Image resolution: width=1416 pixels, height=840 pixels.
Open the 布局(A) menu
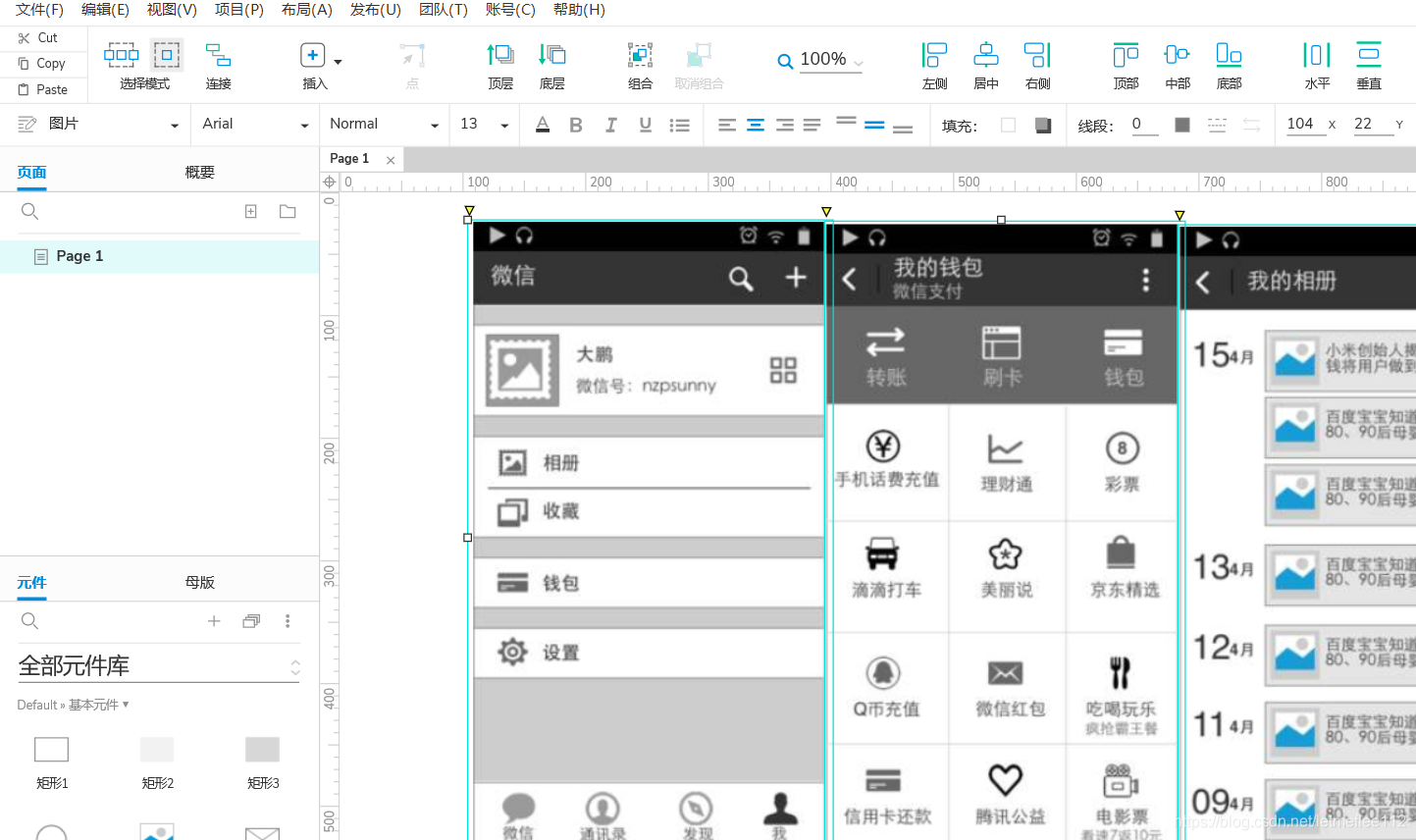[x=307, y=10]
